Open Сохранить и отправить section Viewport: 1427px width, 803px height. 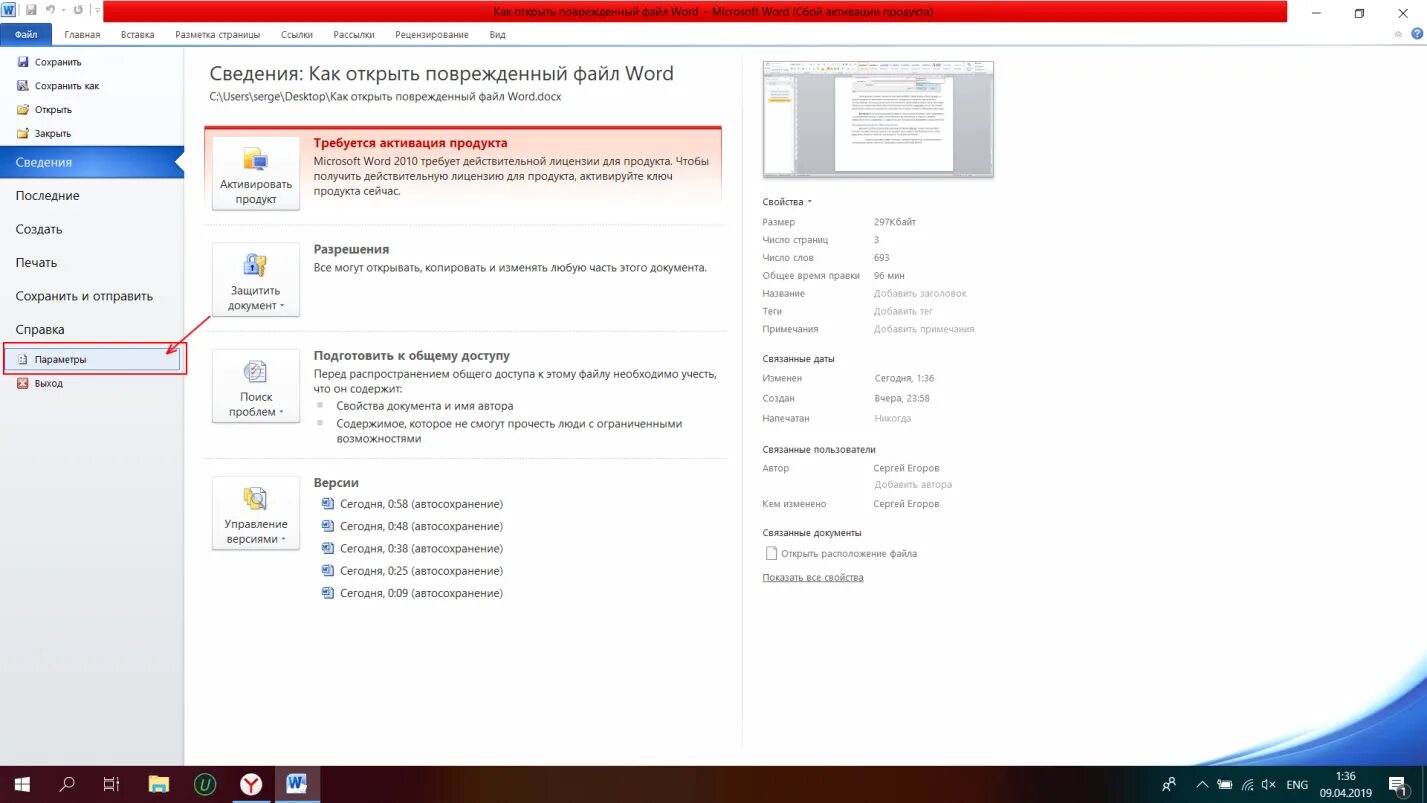[x=84, y=296]
